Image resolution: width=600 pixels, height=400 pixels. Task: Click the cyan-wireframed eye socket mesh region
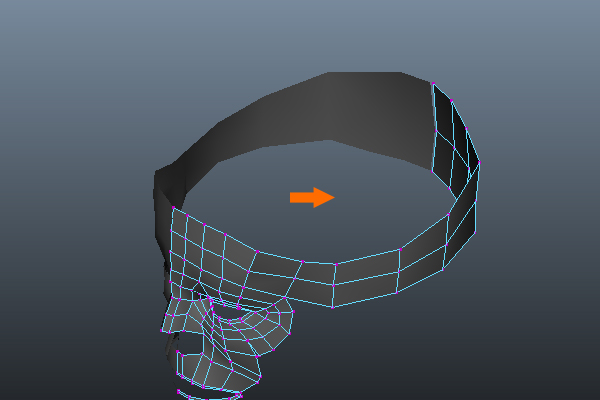[249, 325]
